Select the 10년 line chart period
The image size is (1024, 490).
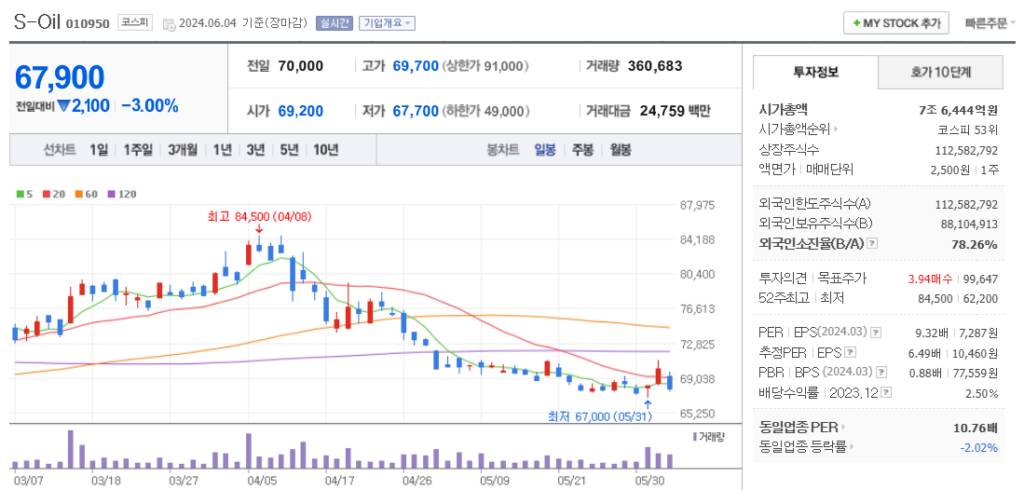325,150
